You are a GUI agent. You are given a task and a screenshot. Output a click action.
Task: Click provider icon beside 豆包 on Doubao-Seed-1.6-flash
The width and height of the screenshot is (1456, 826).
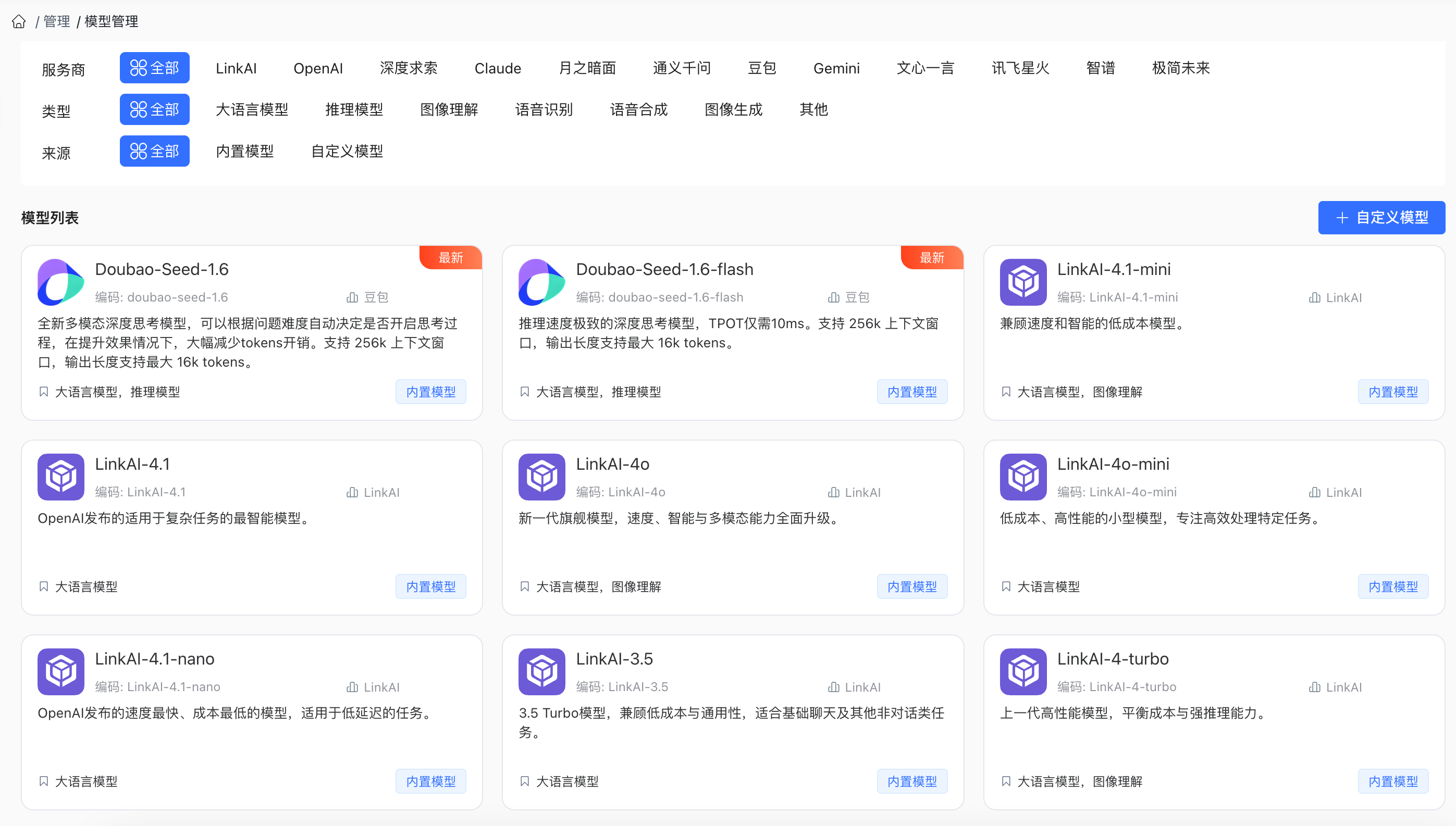click(833, 297)
